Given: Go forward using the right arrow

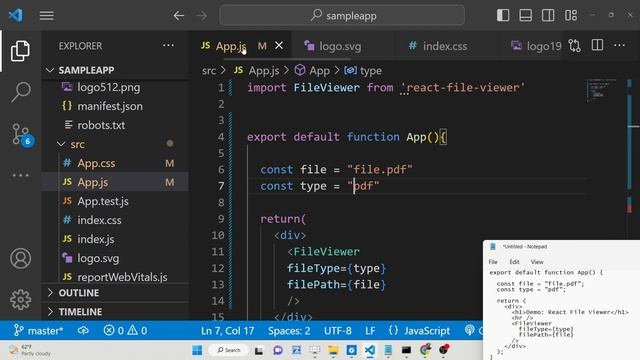Looking at the screenshot, I should tap(202, 16).
